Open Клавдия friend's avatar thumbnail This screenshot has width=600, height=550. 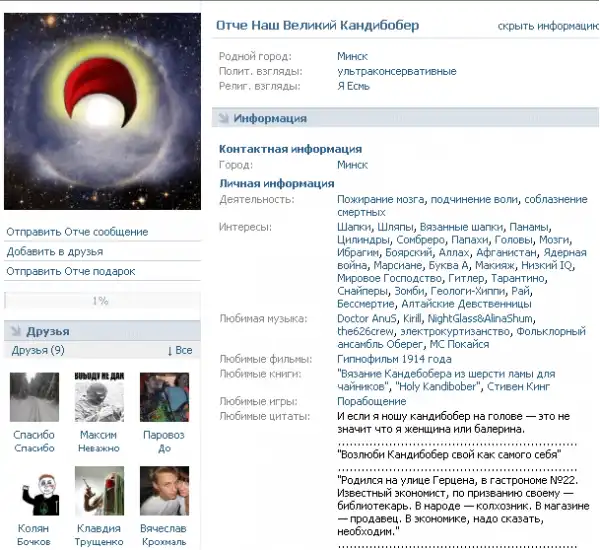[99, 493]
